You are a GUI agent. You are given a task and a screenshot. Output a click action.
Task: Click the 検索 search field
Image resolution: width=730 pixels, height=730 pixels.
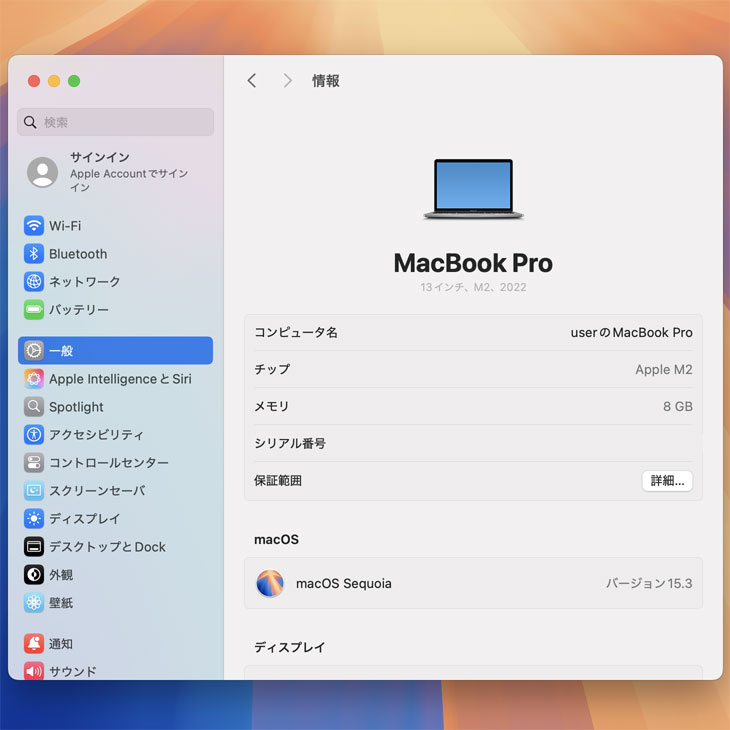(116, 122)
